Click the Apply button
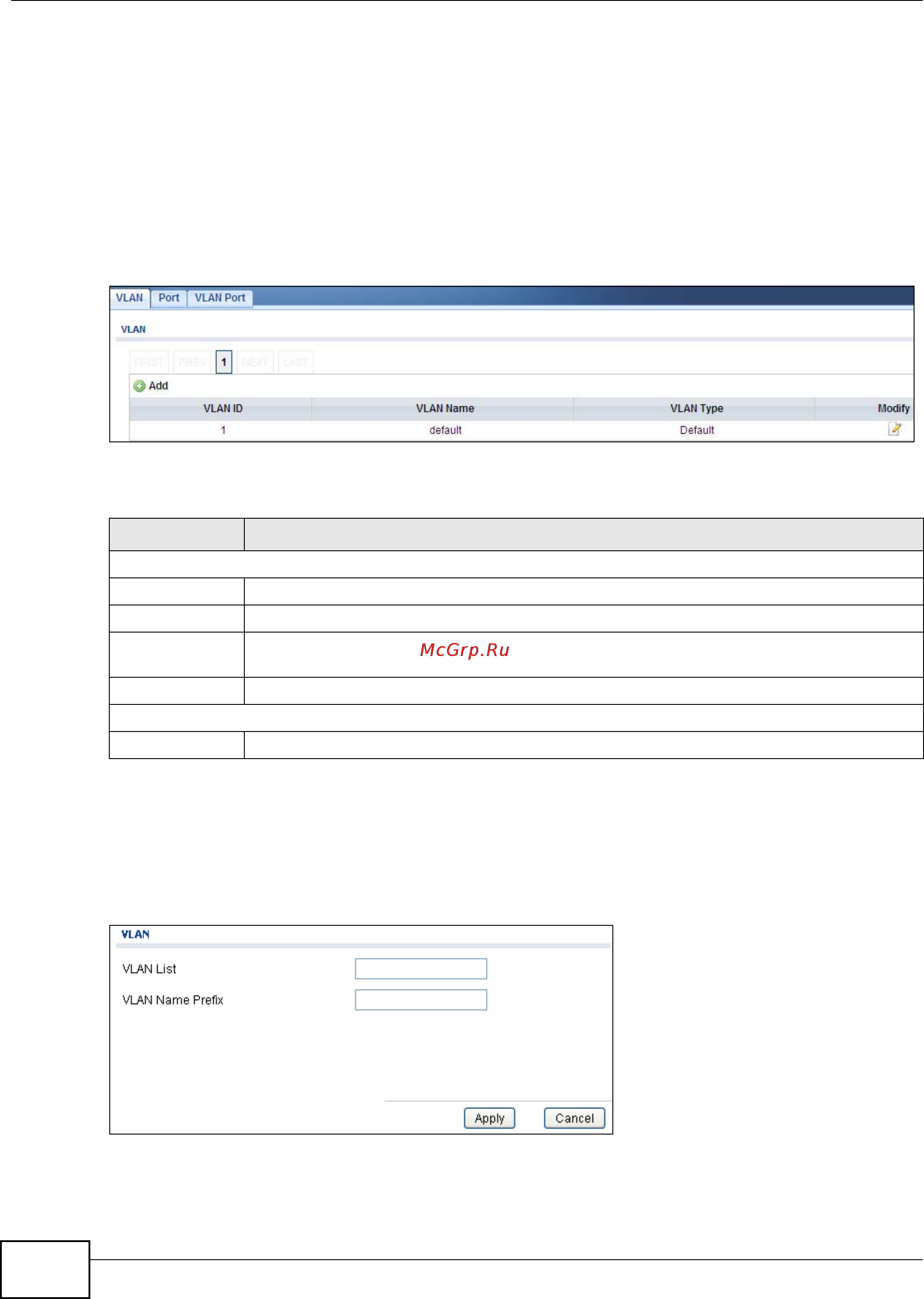 (489, 1118)
